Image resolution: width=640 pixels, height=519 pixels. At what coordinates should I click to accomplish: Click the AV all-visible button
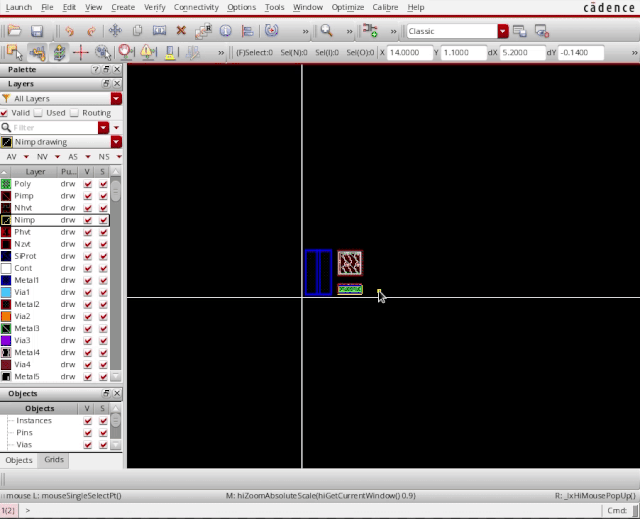pyautogui.click(x=11, y=157)
